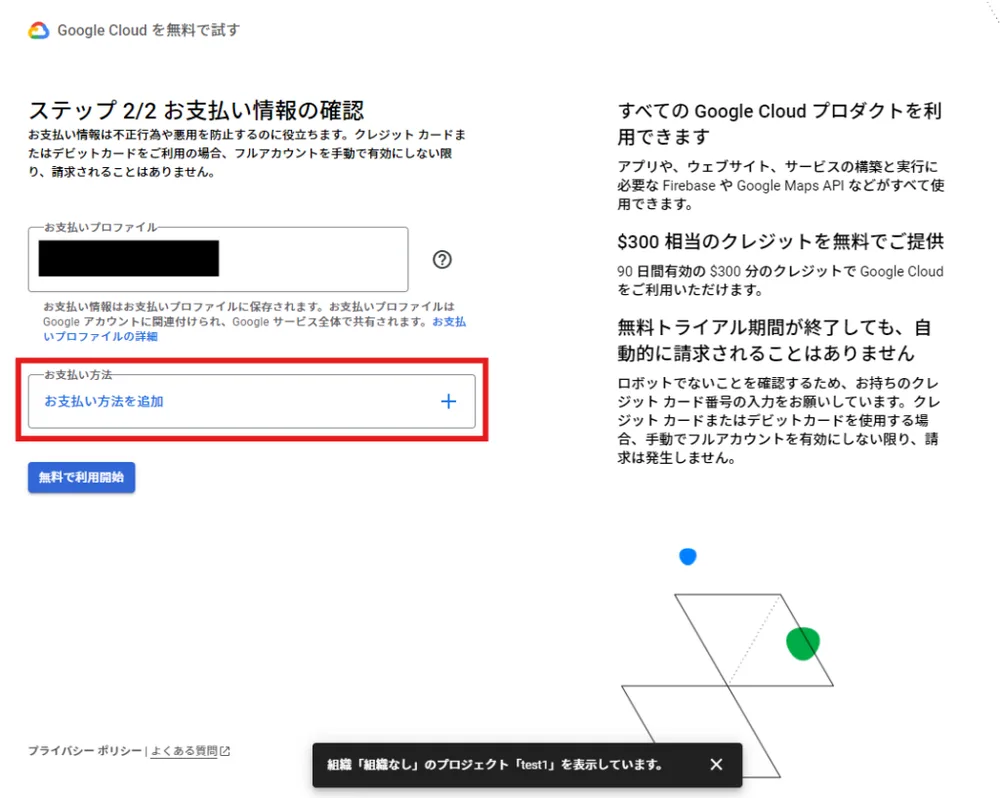Select お支払い方法を追加 text link
The width and height of the screenshot is (1000, 798).
click(104, 401)
